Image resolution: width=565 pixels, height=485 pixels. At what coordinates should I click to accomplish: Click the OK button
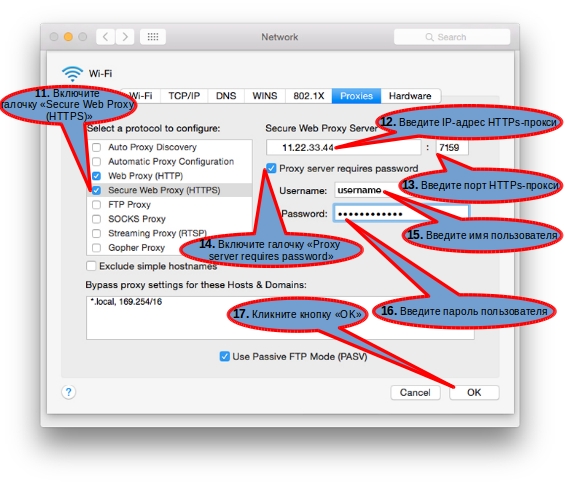(474, 392)
